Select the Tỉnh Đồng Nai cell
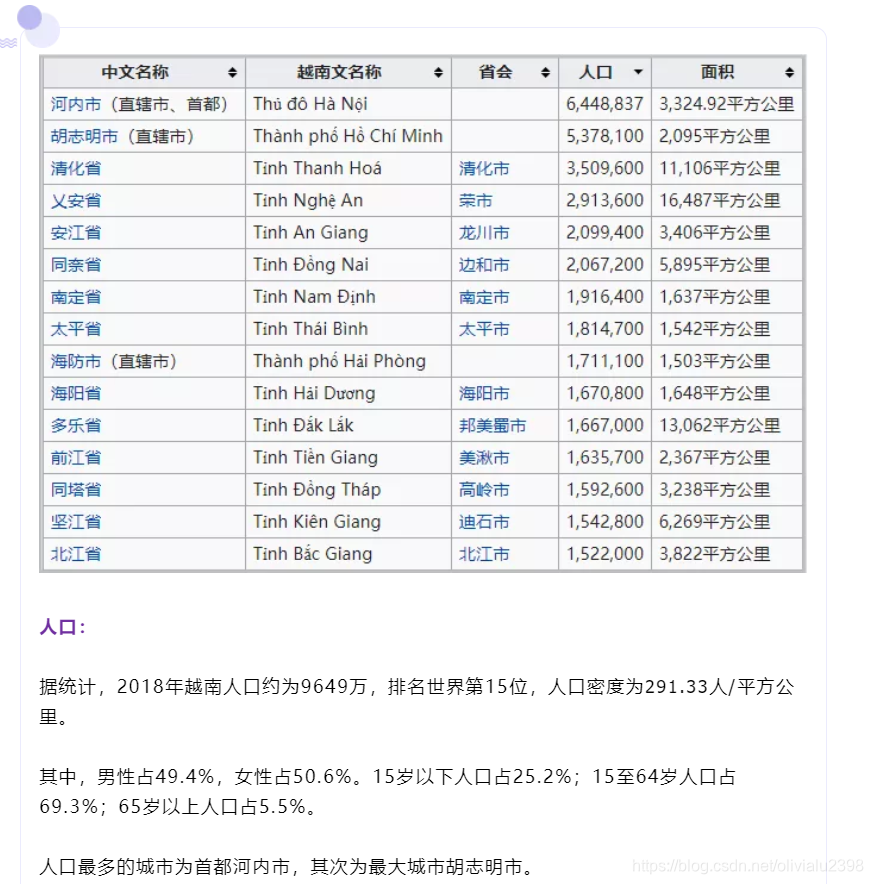Image resolution: width=873 pixels, height=884 pixels. (349, 265)
